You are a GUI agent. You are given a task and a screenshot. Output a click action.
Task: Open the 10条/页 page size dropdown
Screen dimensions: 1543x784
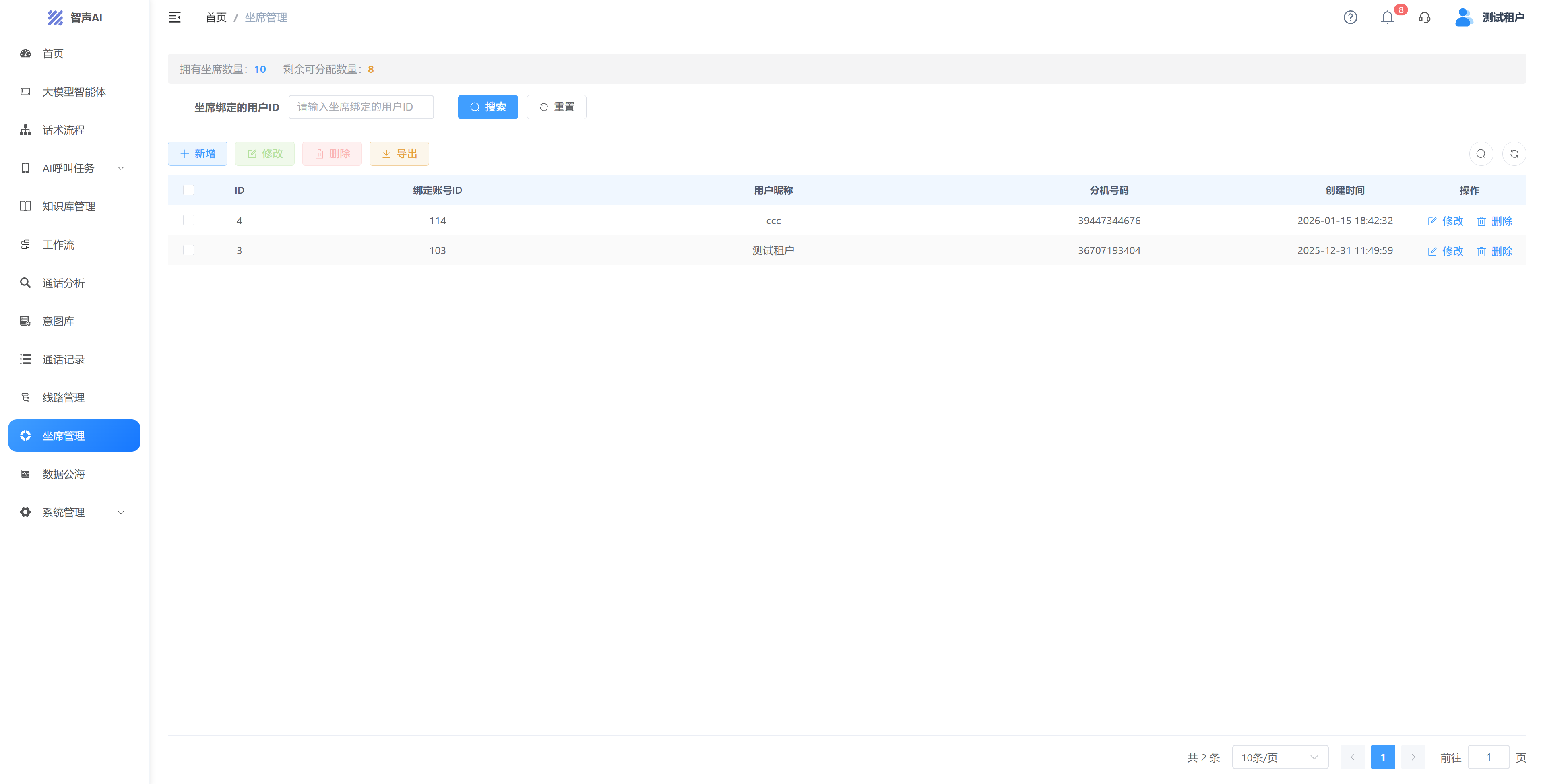coord(1280,757)
